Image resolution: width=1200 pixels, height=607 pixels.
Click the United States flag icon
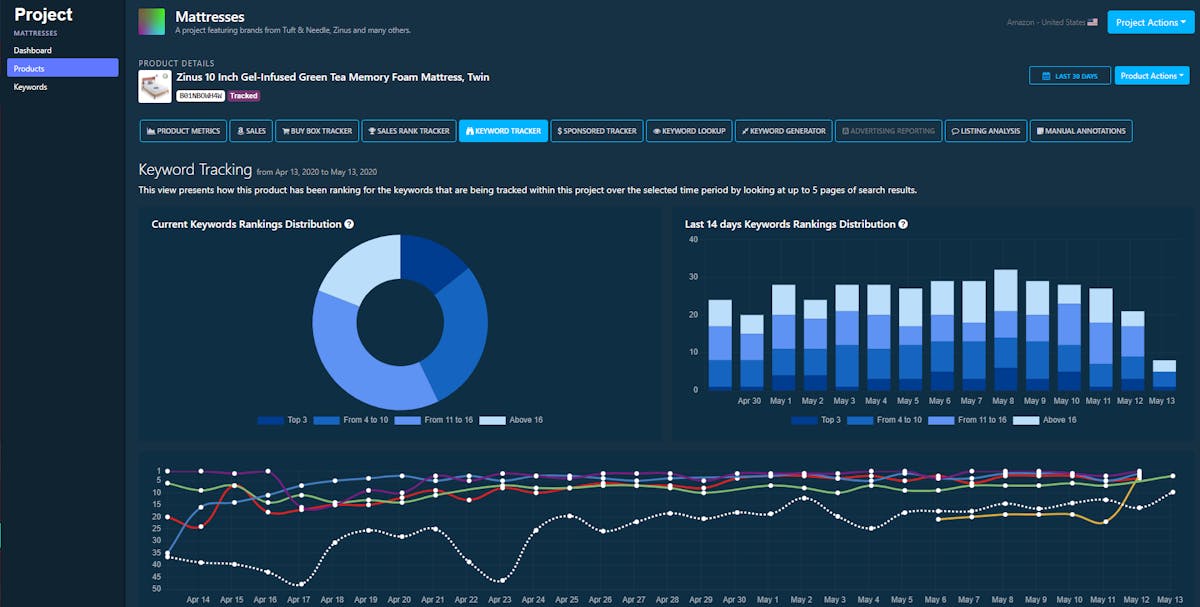[x=1093, y=22]
